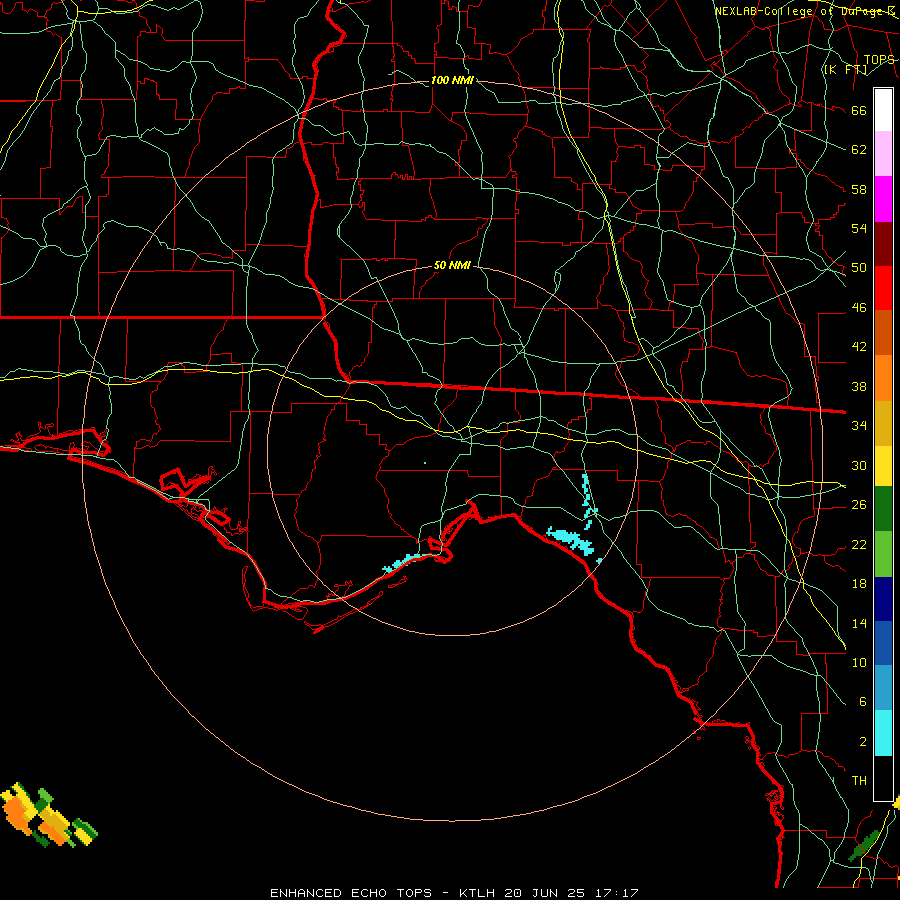Click the light pink legend swatch near 62
This screenshot has width=900, height=900.
click(883, 154)
